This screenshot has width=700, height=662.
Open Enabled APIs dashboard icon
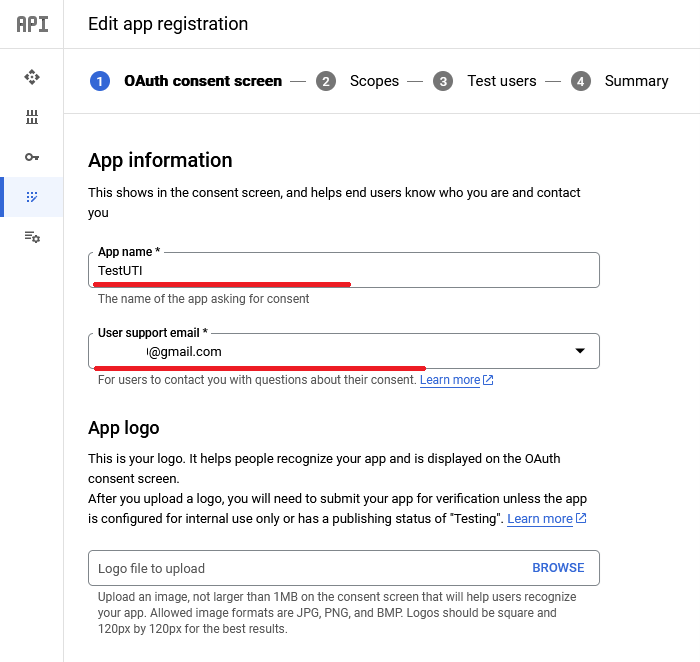pos(32,77)
